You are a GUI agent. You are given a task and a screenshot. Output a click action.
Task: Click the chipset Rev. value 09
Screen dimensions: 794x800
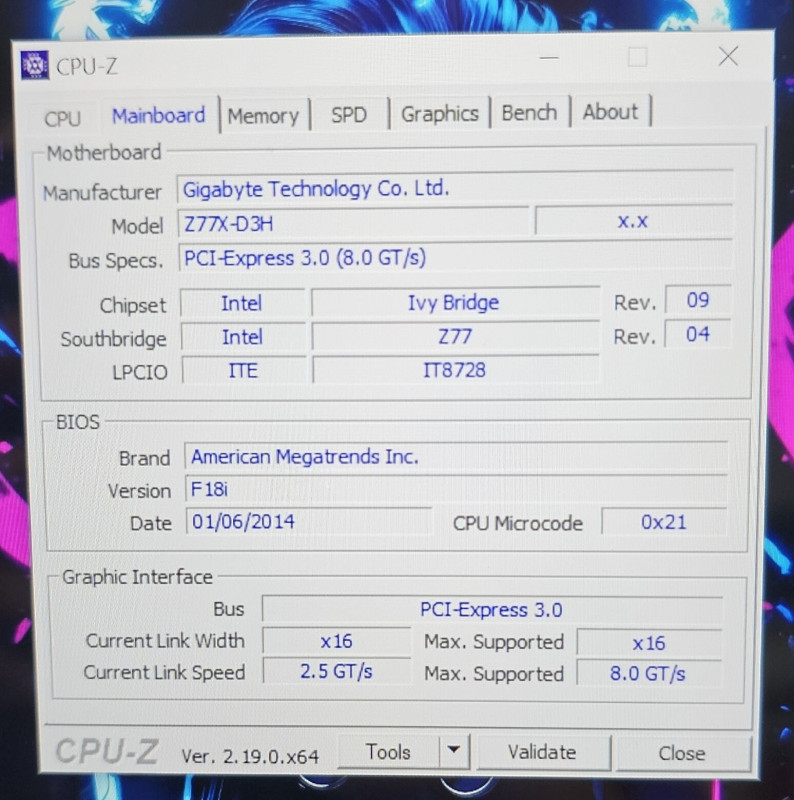698,299
